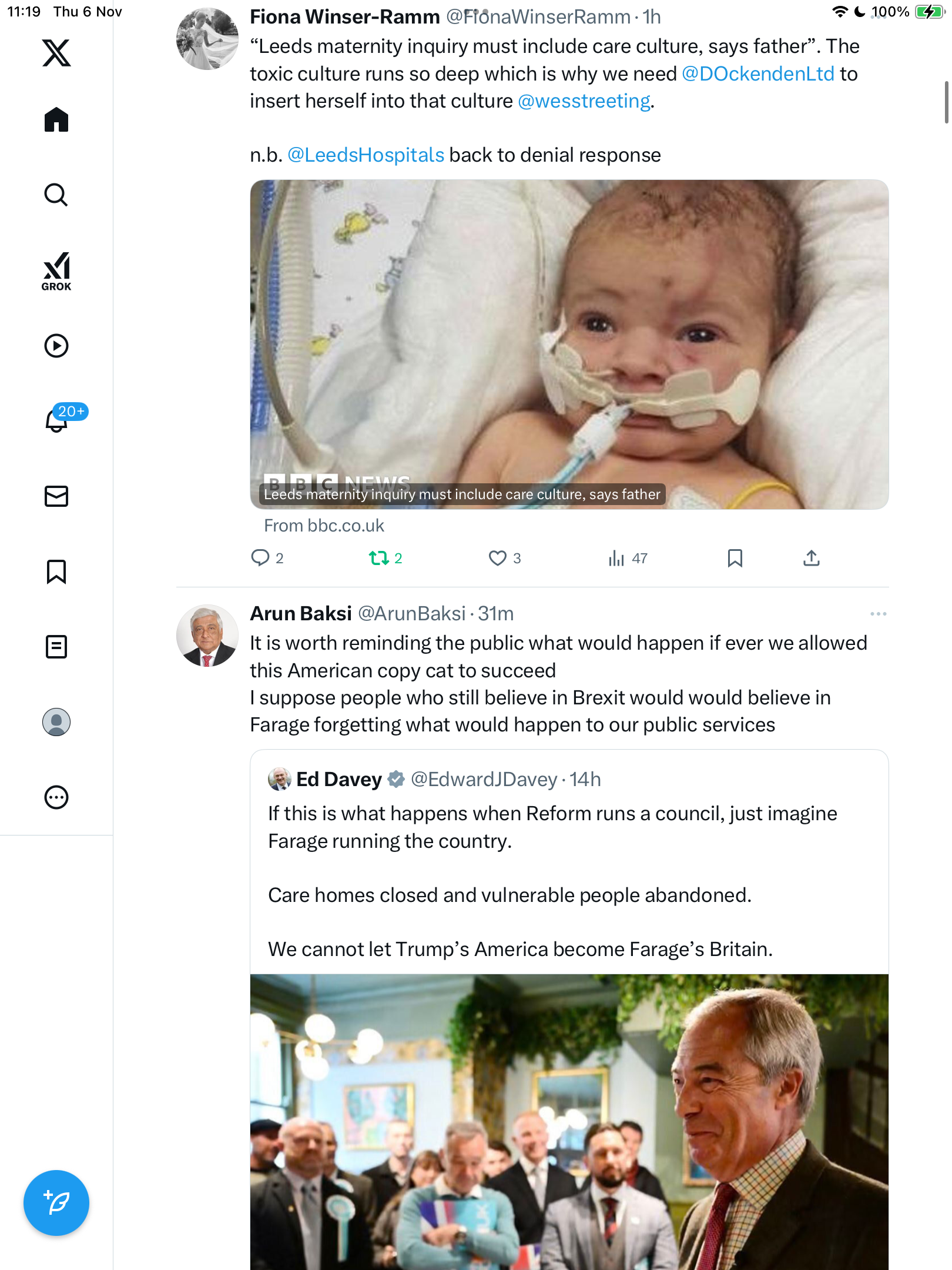Bookmark the Leeds maternity inquiry post
The height and width of the screenshot is (1270, 952).
pos(735,558)
